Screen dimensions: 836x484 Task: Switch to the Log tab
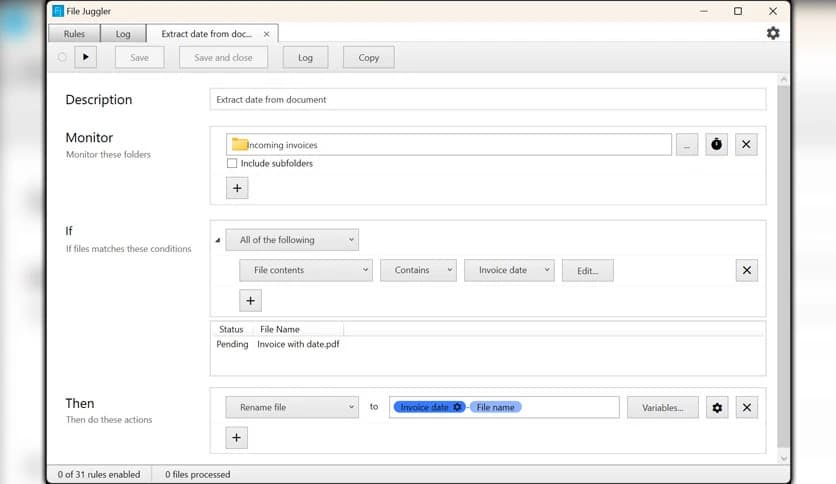tap(123, 34)
